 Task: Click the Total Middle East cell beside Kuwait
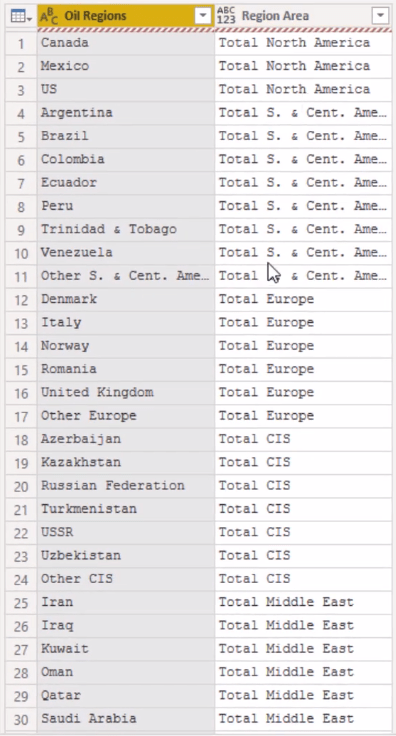point(303,649)
